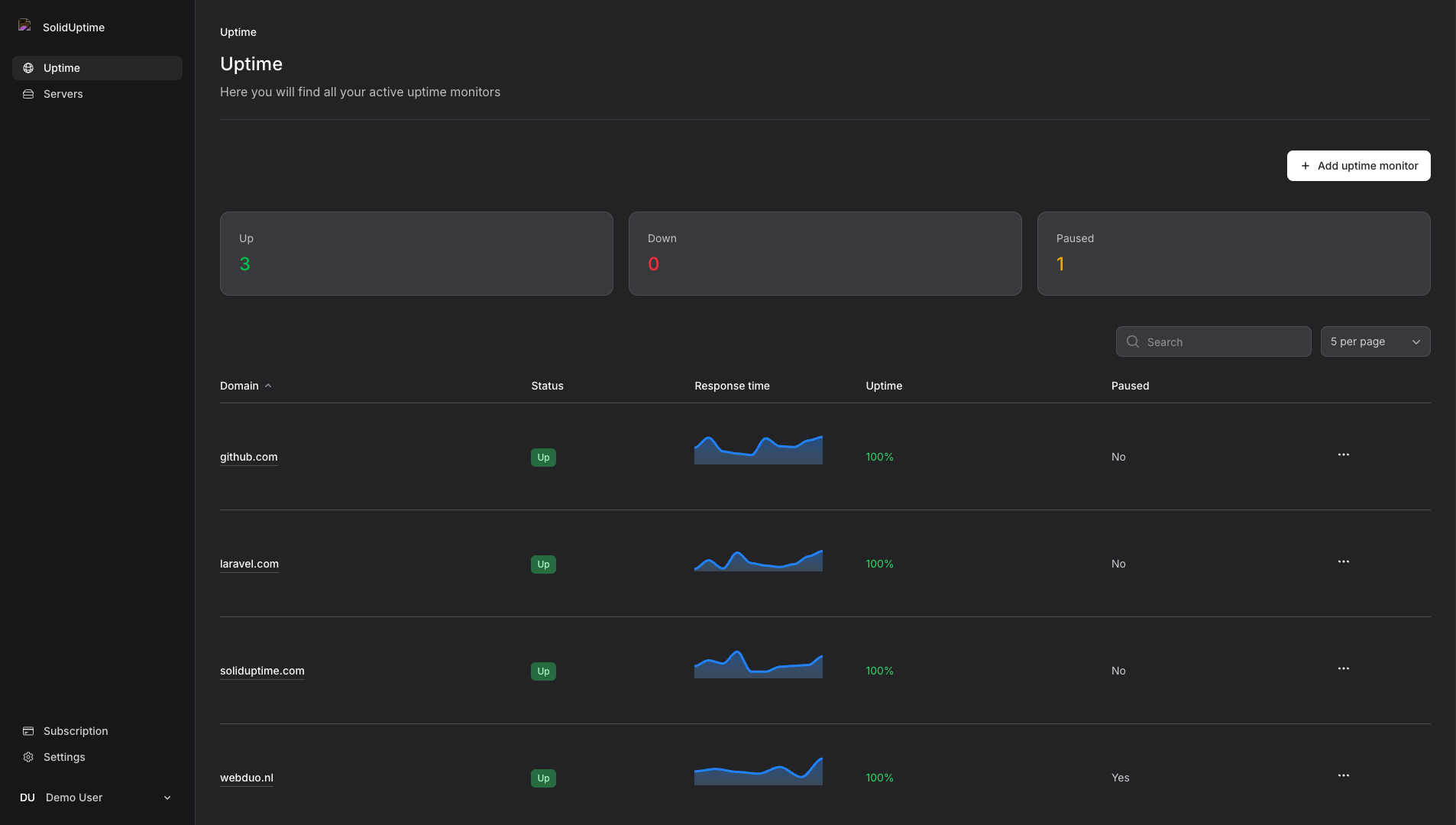Click the globe icon next to Uptime
Screen dimensions: 1456x825
click(x=28, y=68)
